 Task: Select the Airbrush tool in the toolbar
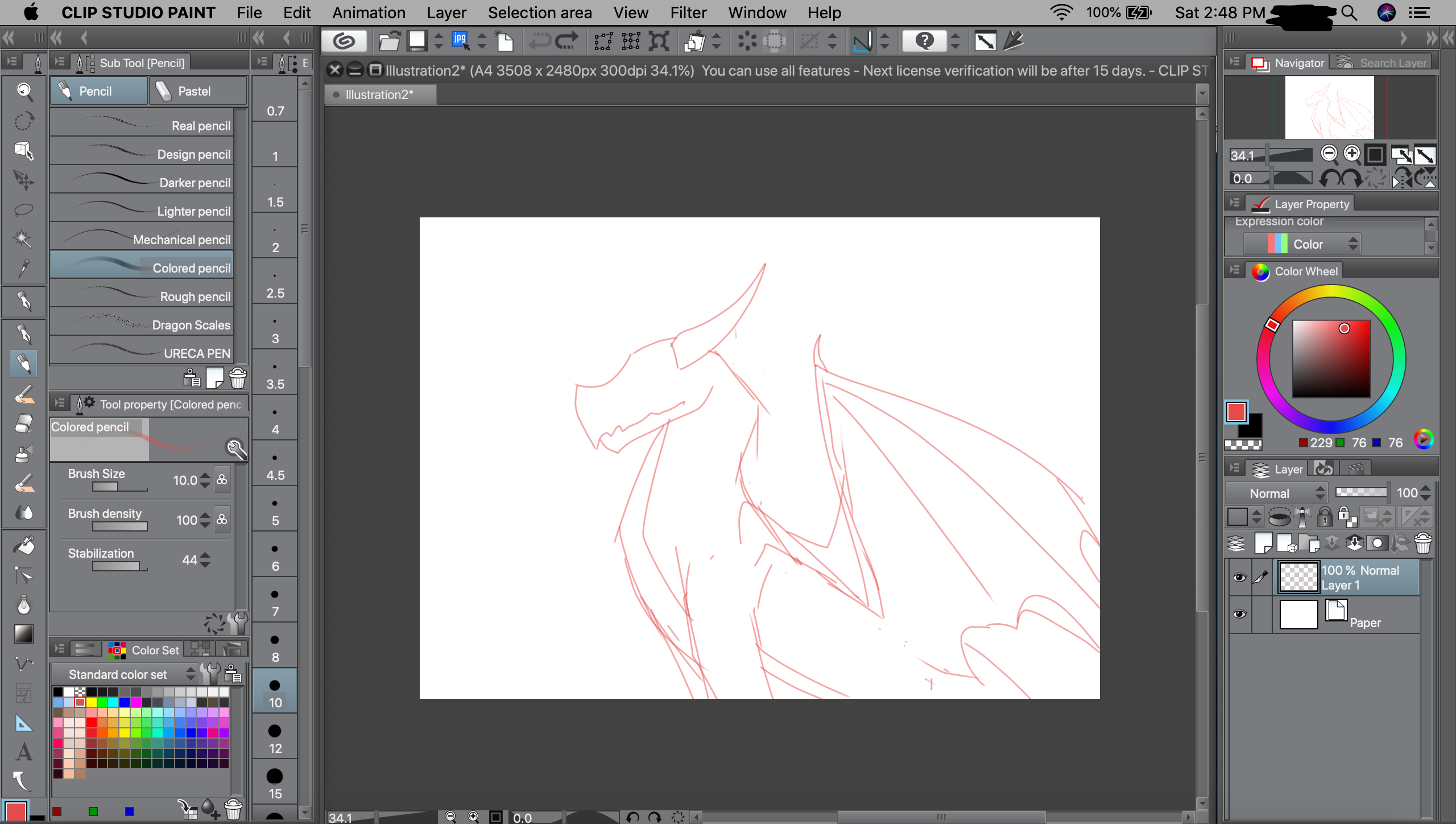tap(24, 453)
